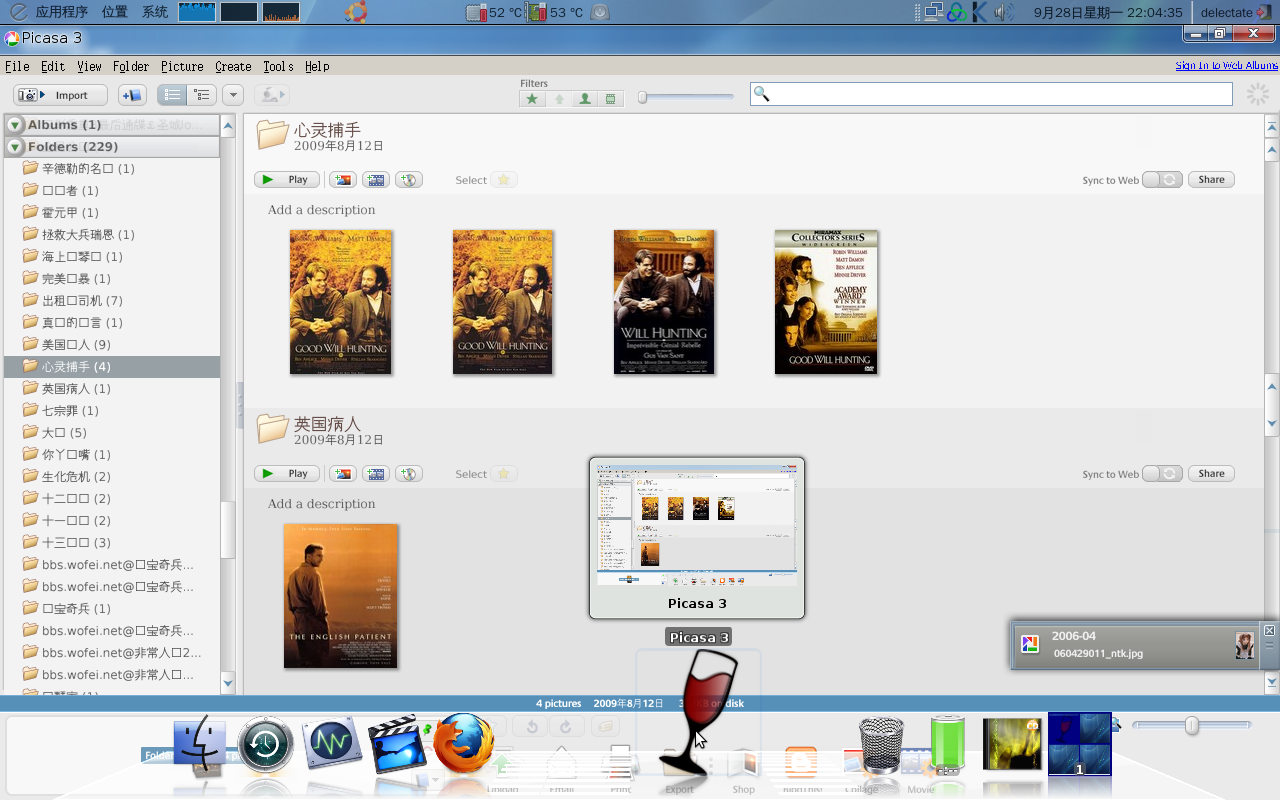Screen dimensions: 1280x800
Task: Close the 2006-04 upload notification popup
Action: [x=1269, y=631]
